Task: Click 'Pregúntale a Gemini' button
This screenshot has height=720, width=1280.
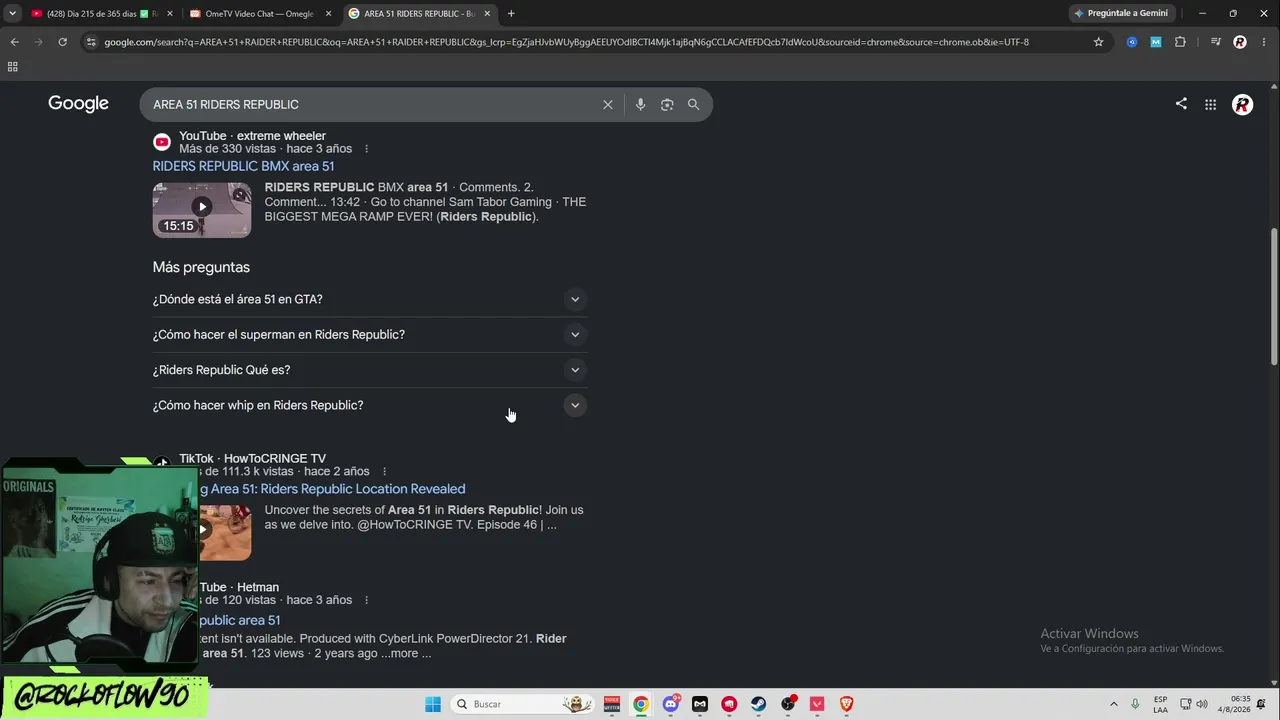Action: click(x=1121, y=13)
